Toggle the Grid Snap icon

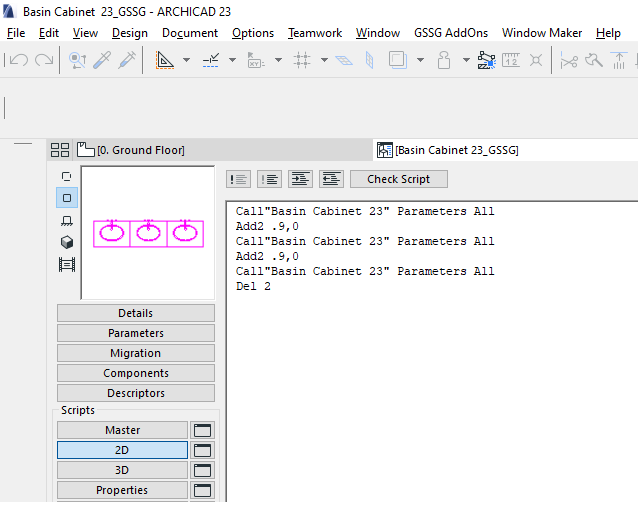tap(302, 60)
